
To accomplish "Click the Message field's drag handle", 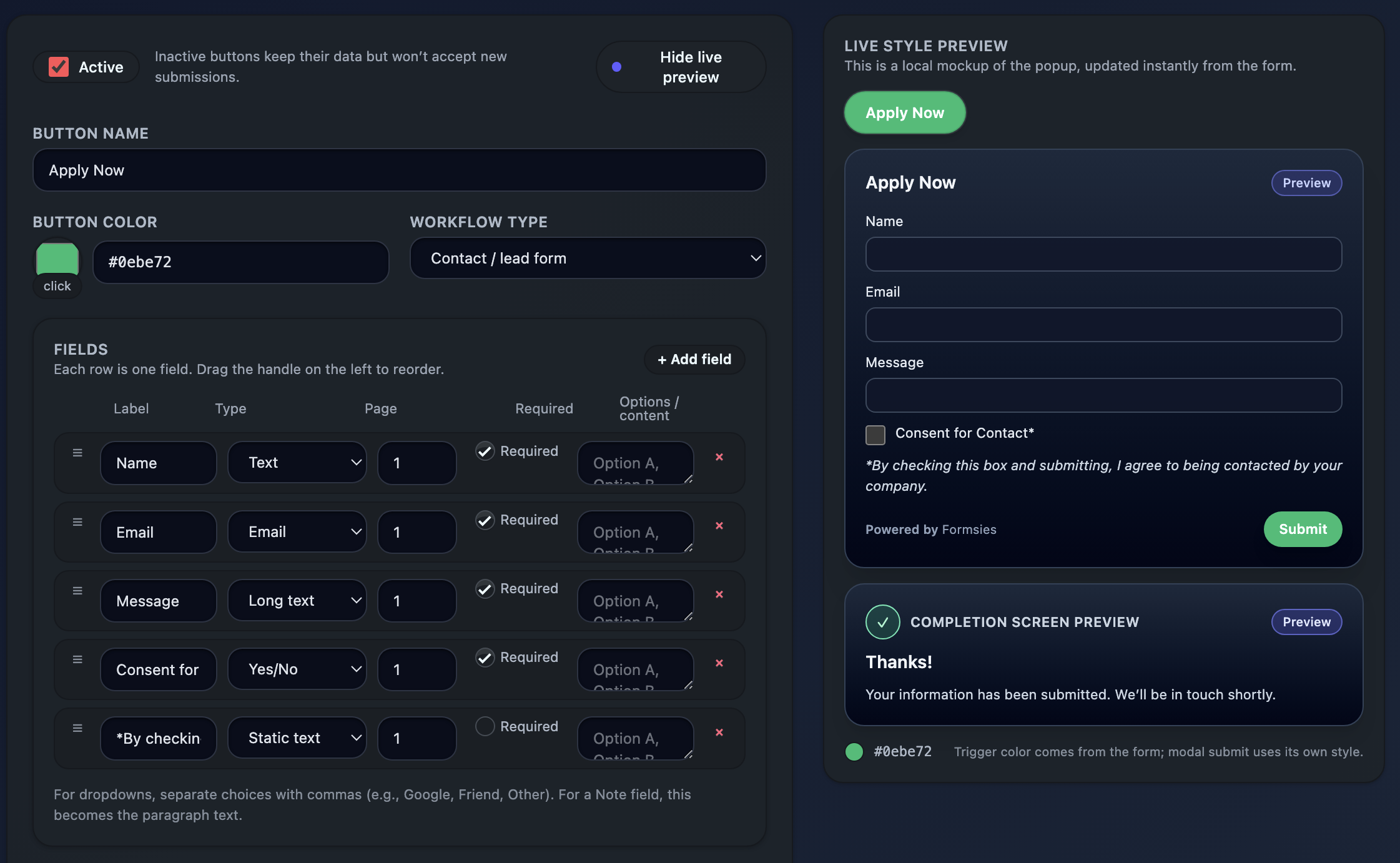I will (x=77, y=590).
